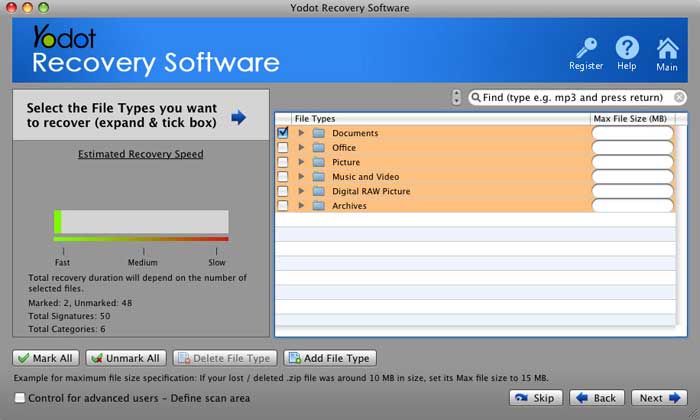This screenshot has height=420, width=700.
Task: Tick the Office checkbox
Action: tap(283, 147)
